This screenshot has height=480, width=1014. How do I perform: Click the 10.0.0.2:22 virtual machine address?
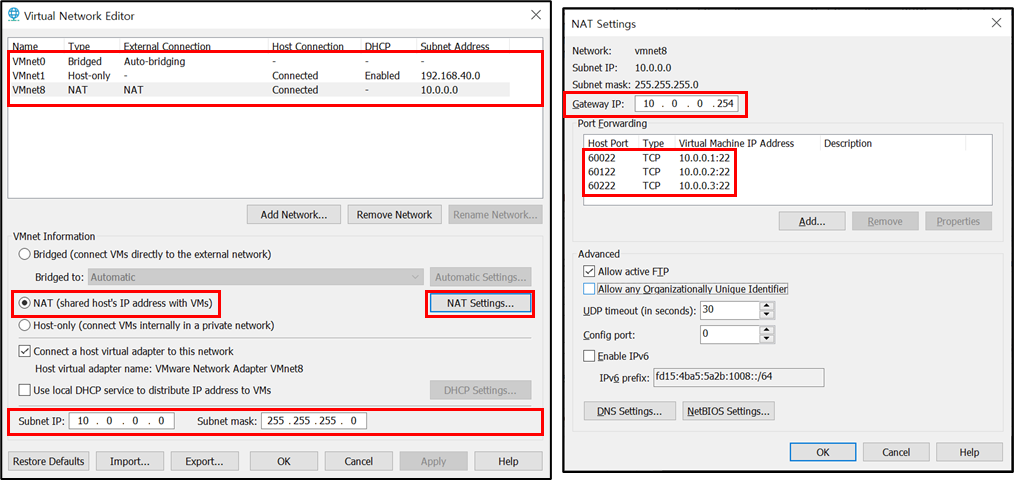(x=704, y=172)
